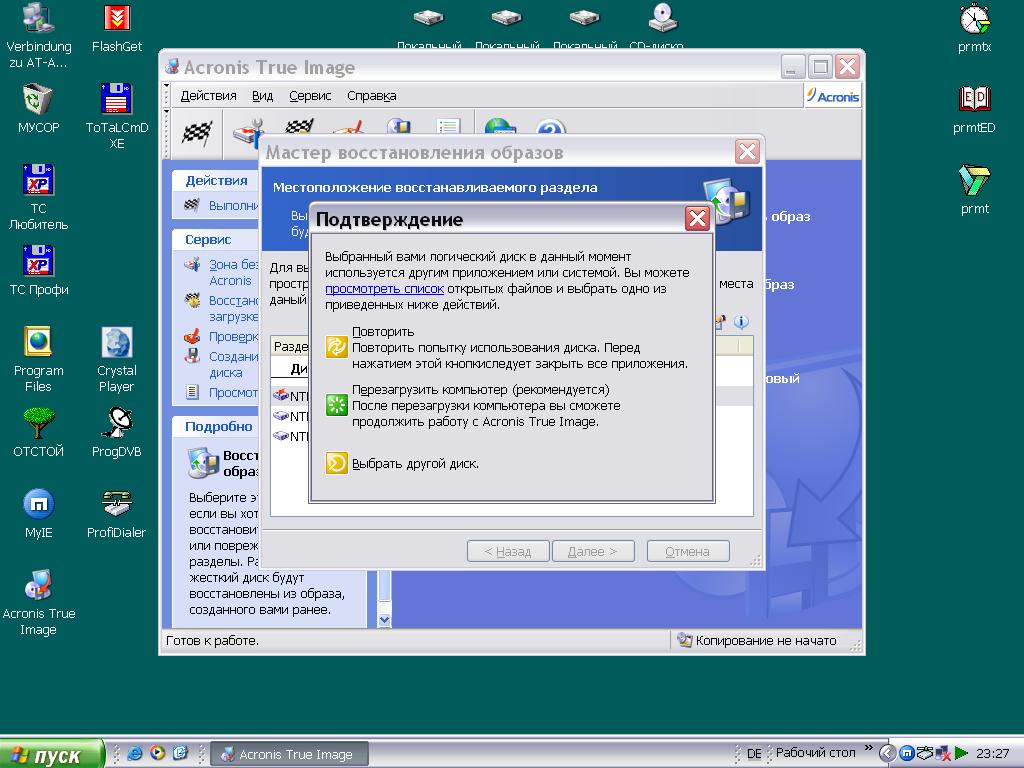Click the sidebar scroll-down arrow
Image resolution: width=1024 pixels, height=768 pixels.
(x=384, y=620)
